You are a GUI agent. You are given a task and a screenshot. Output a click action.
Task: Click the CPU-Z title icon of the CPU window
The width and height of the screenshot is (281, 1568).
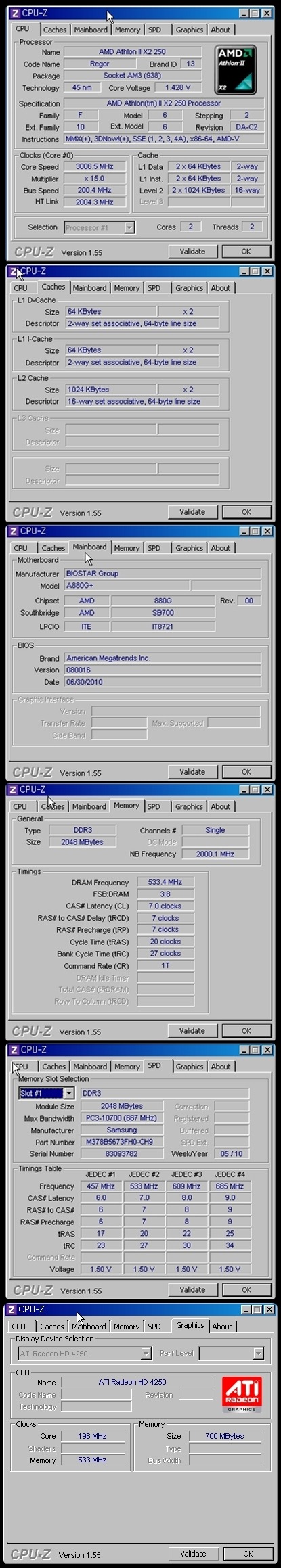pyautogui.click(x=15, y=13)
